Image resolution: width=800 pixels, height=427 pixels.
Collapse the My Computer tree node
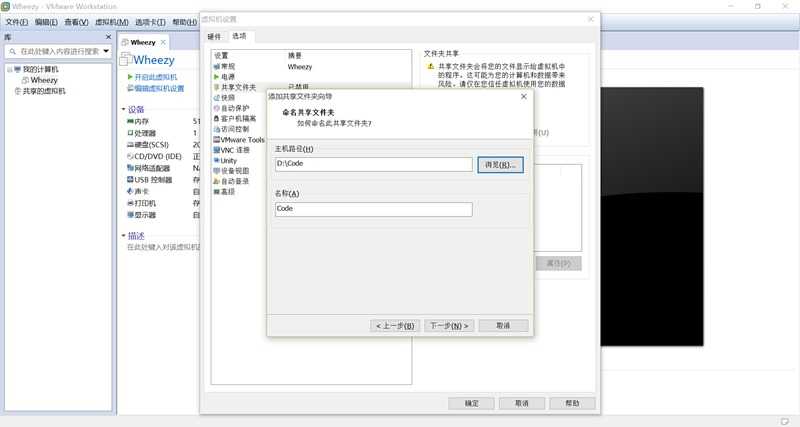[9, 69]
